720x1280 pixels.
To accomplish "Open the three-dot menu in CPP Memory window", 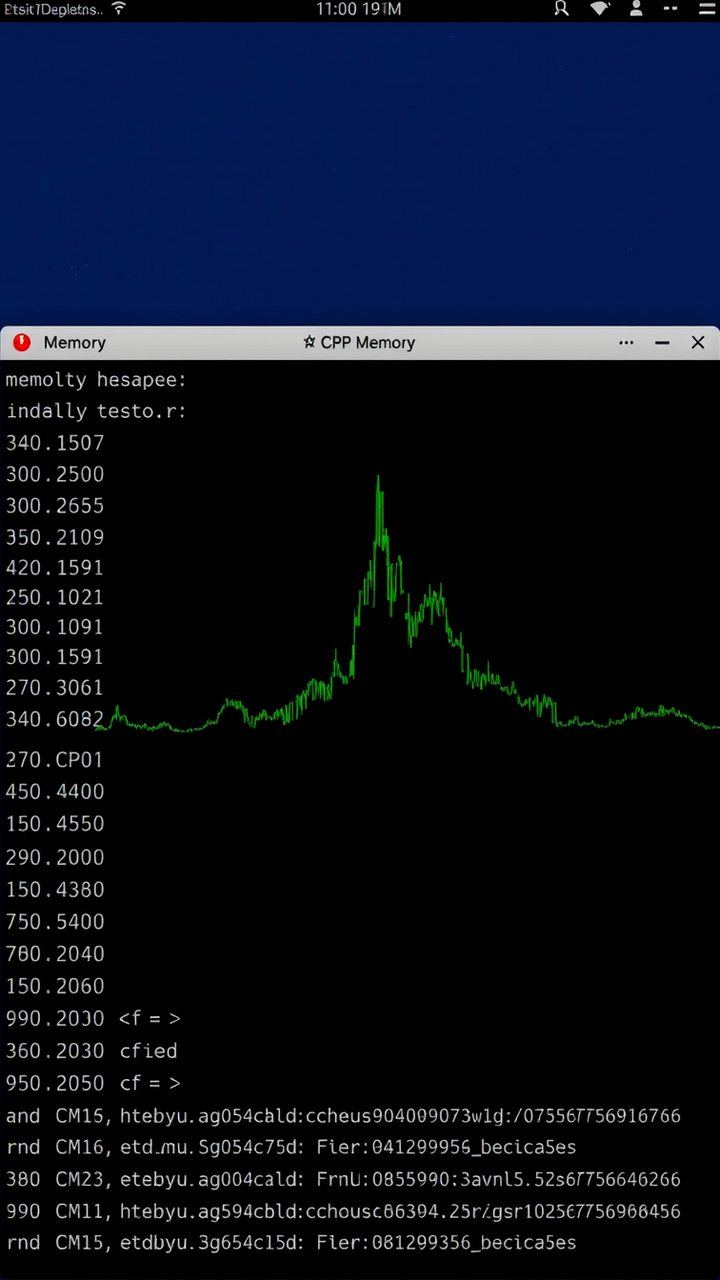I will click(x=626, y=342).
